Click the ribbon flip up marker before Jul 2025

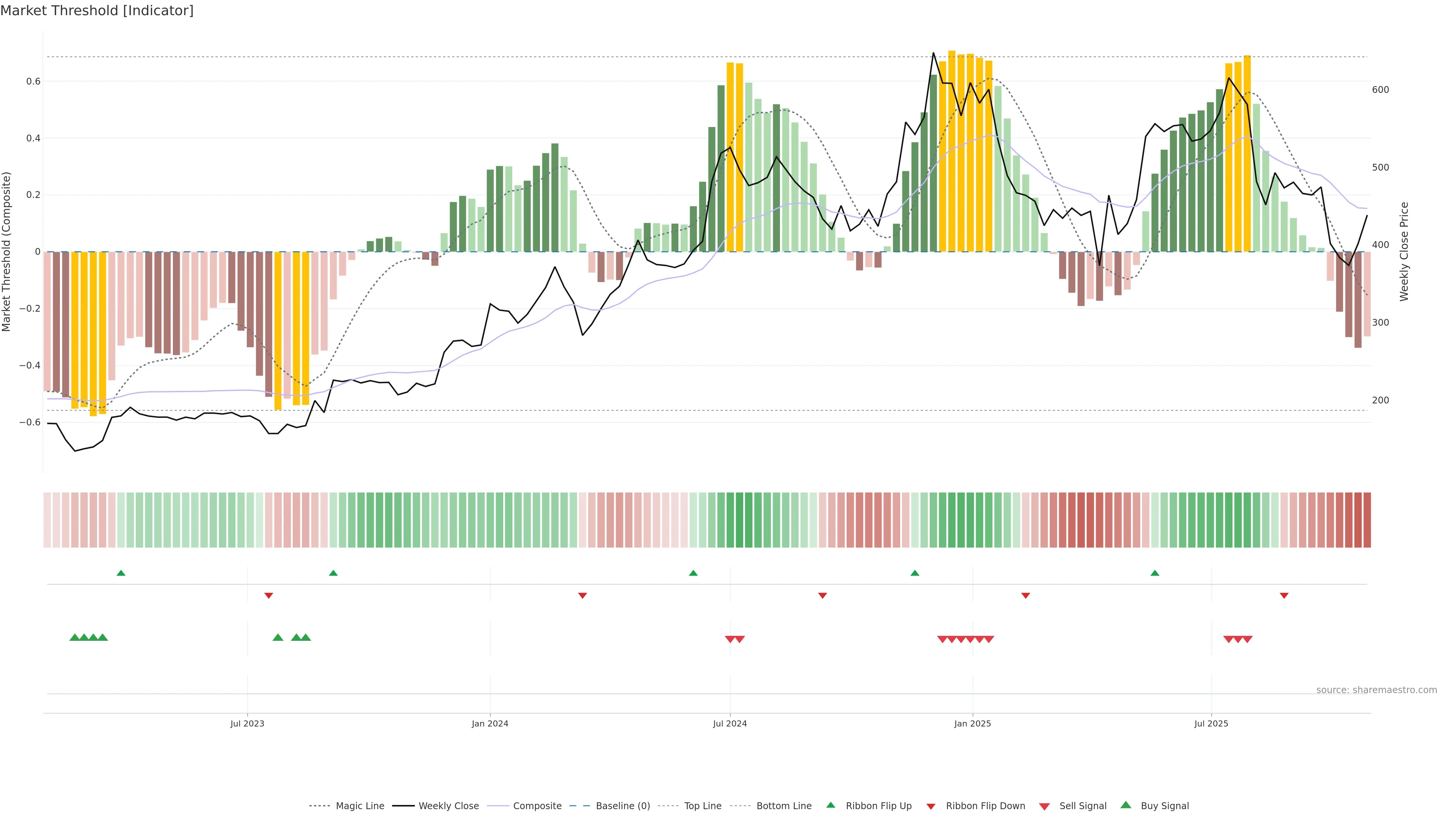coord(1155,573)
